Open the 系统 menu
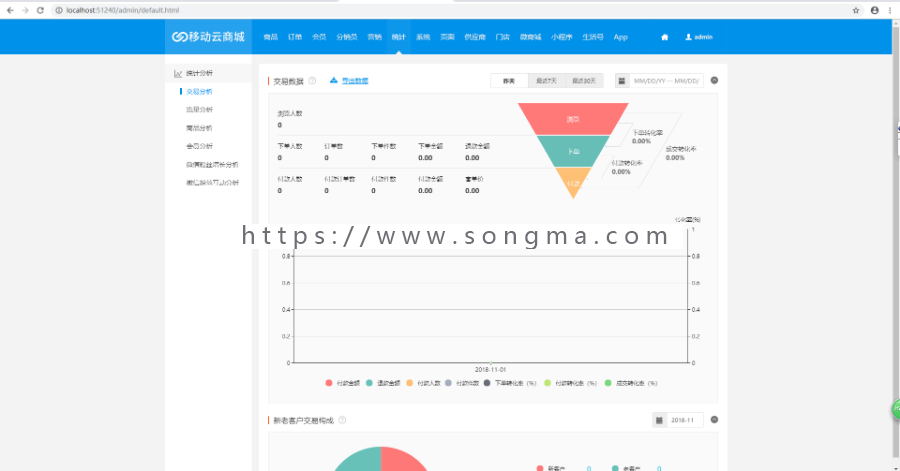 click(423, 37)
